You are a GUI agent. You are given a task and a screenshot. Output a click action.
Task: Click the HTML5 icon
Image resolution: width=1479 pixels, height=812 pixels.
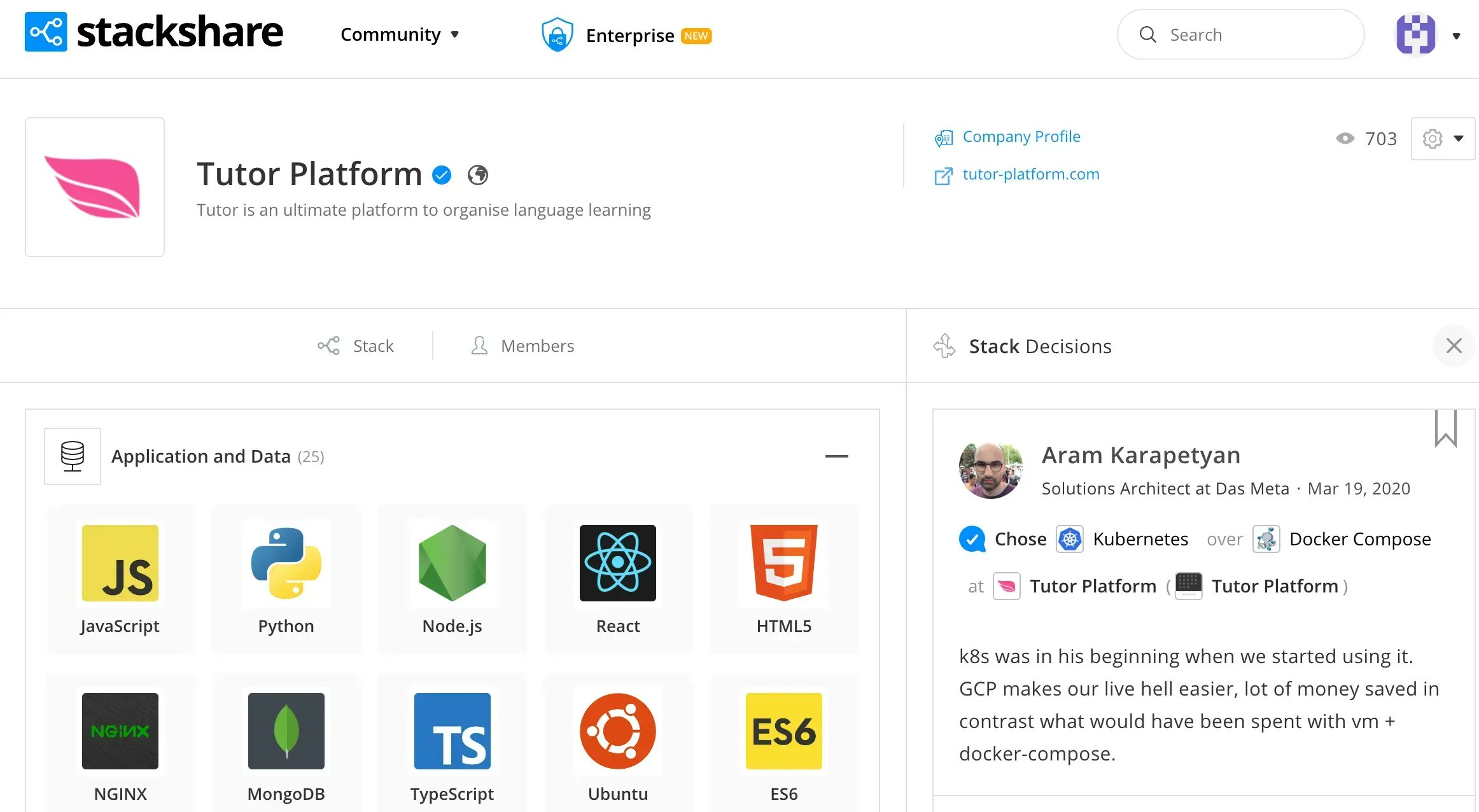point(784,563)
